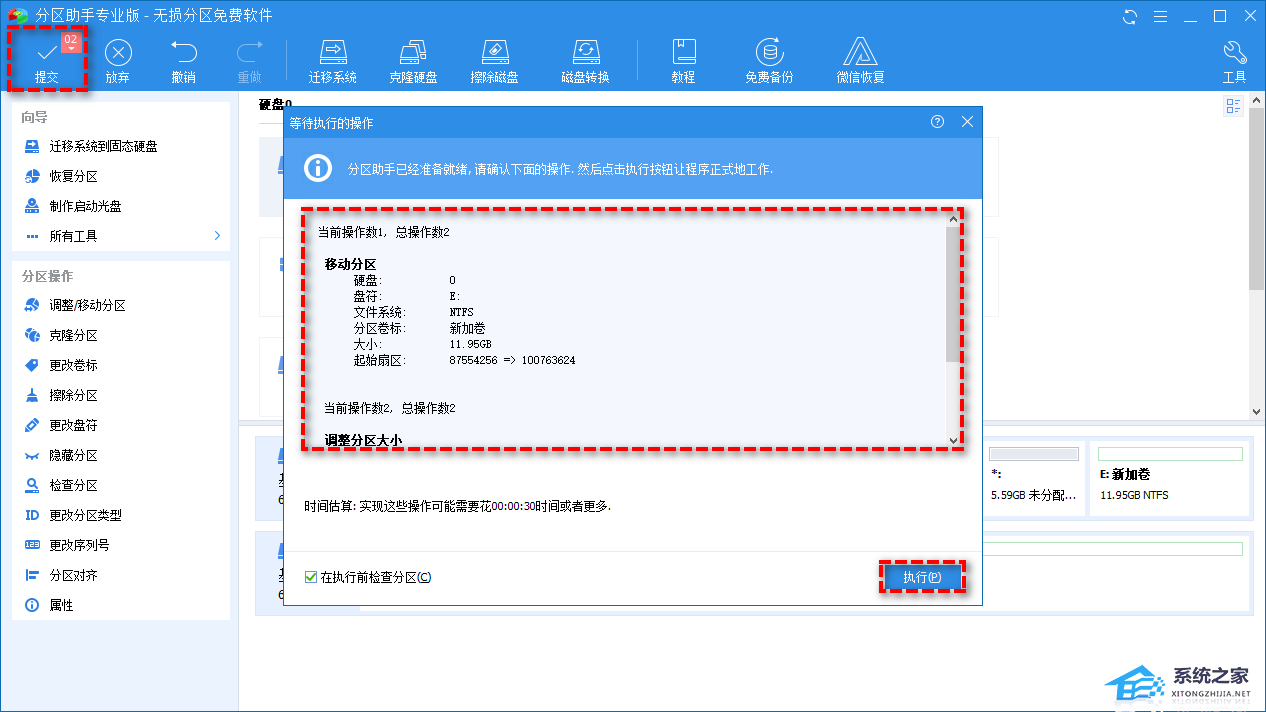Select 克隆分区 operation
The width and height of the screenshot is (1266, 712).
(120, 335)
